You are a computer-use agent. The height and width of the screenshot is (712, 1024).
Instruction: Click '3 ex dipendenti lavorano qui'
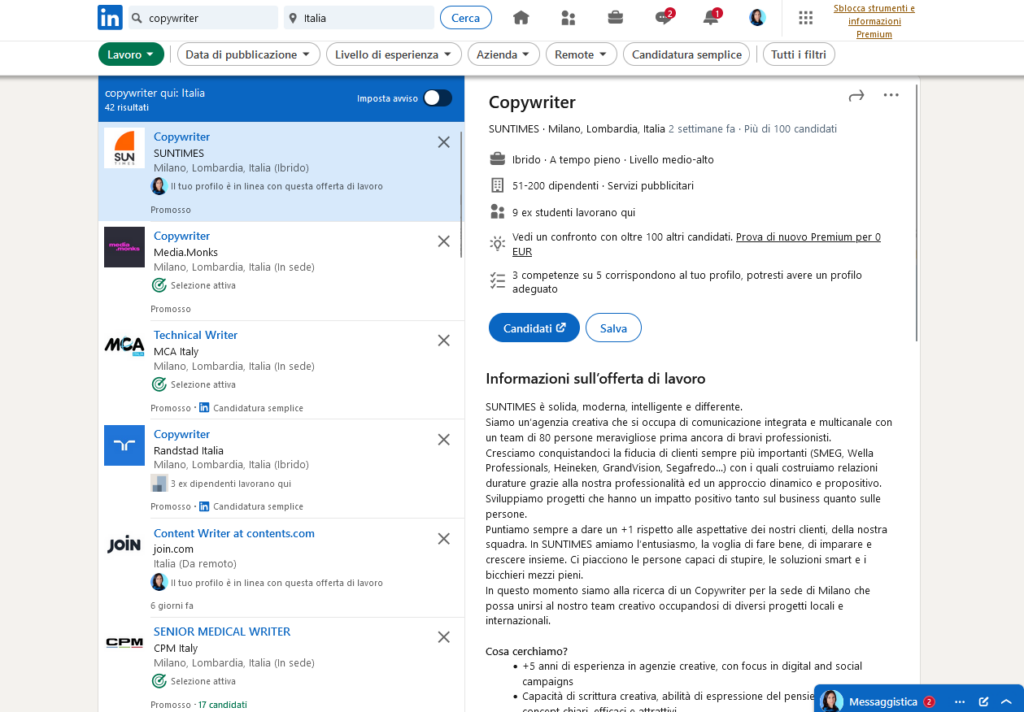coord(231,483)
